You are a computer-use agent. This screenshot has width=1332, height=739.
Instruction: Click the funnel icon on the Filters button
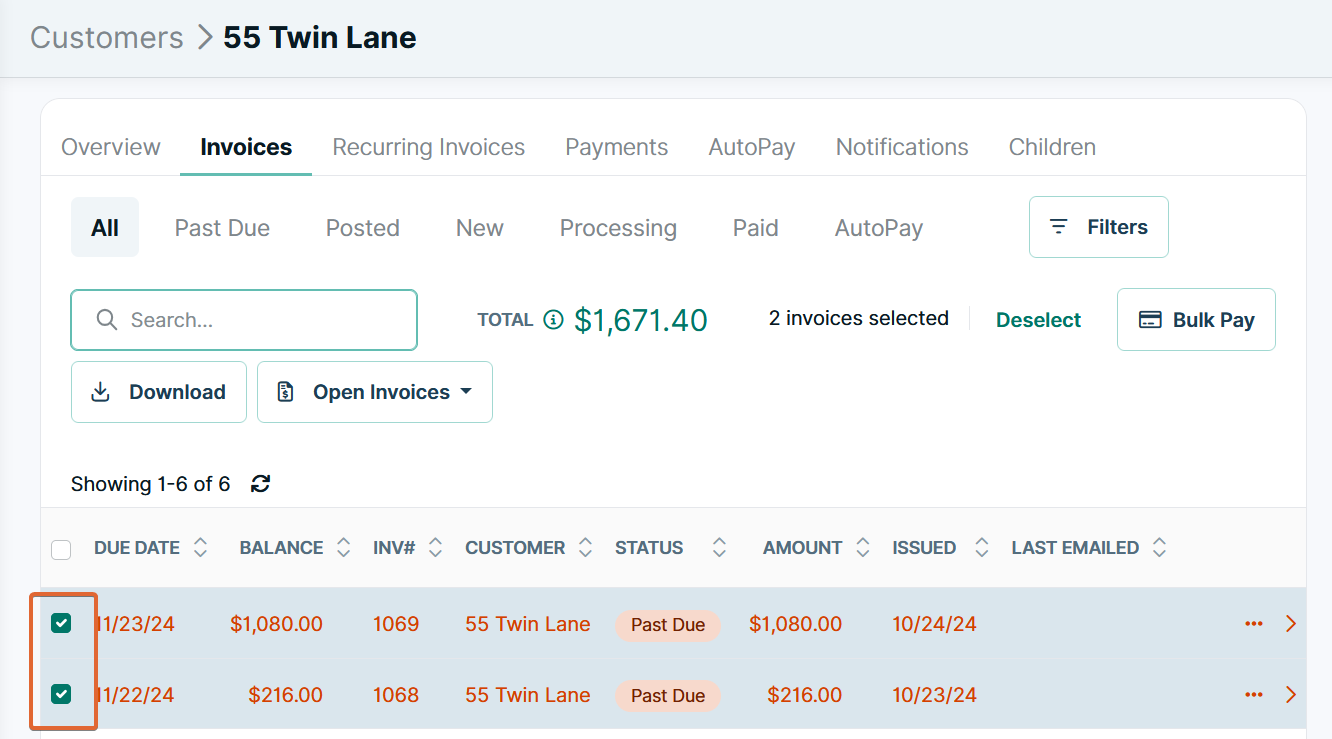[1059, 226]
